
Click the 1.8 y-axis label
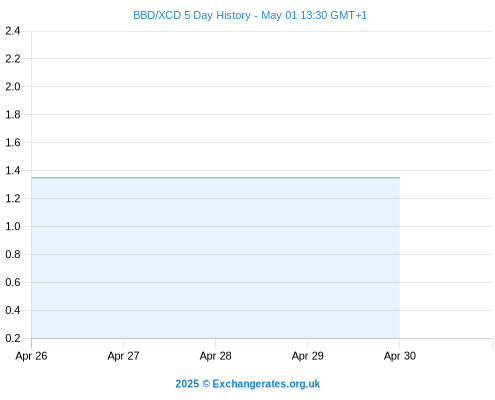[13, 115]
